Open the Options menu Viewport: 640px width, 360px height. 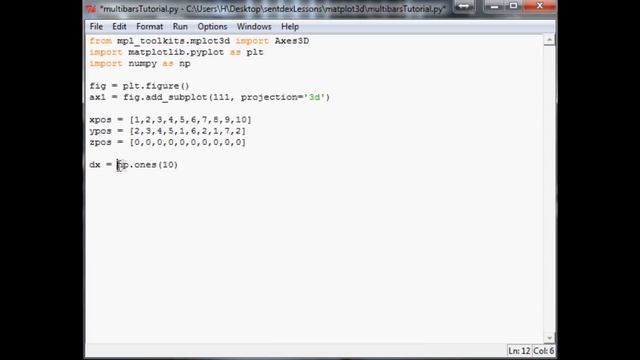(x=212, y=27)
